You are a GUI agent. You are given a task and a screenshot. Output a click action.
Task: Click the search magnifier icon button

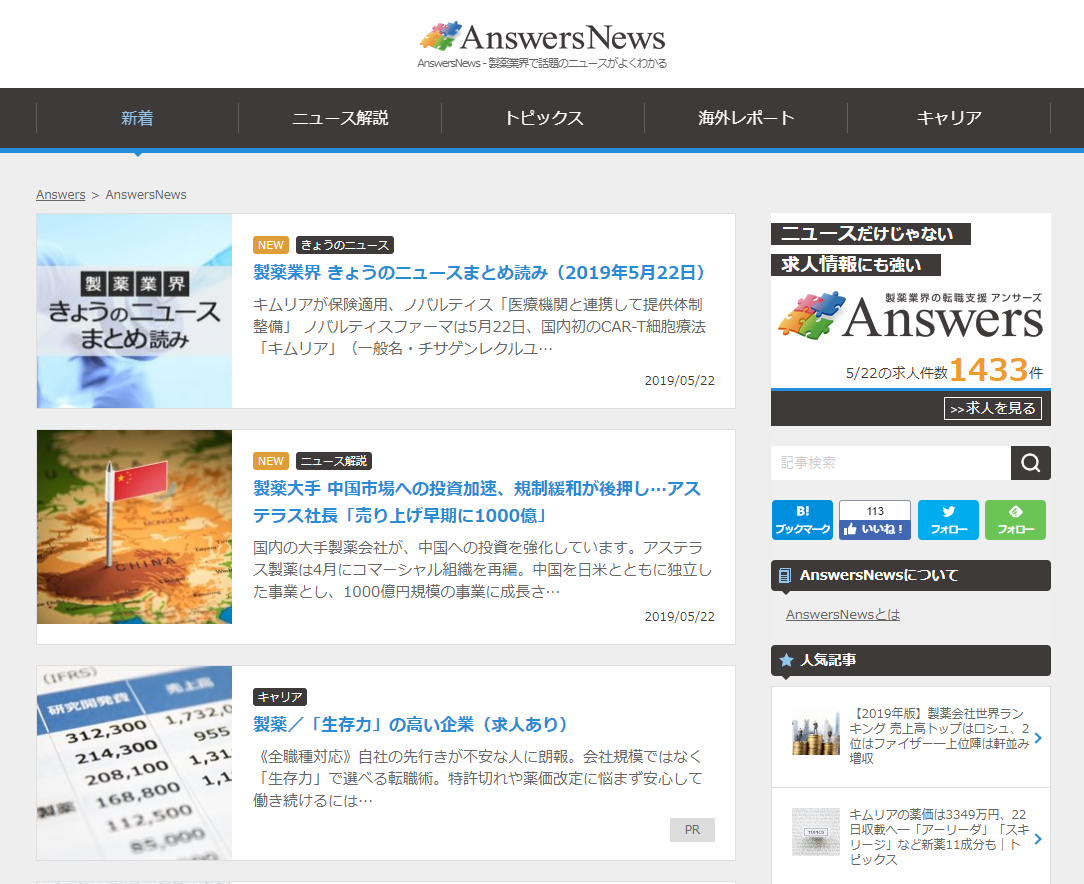point(1030,463)
